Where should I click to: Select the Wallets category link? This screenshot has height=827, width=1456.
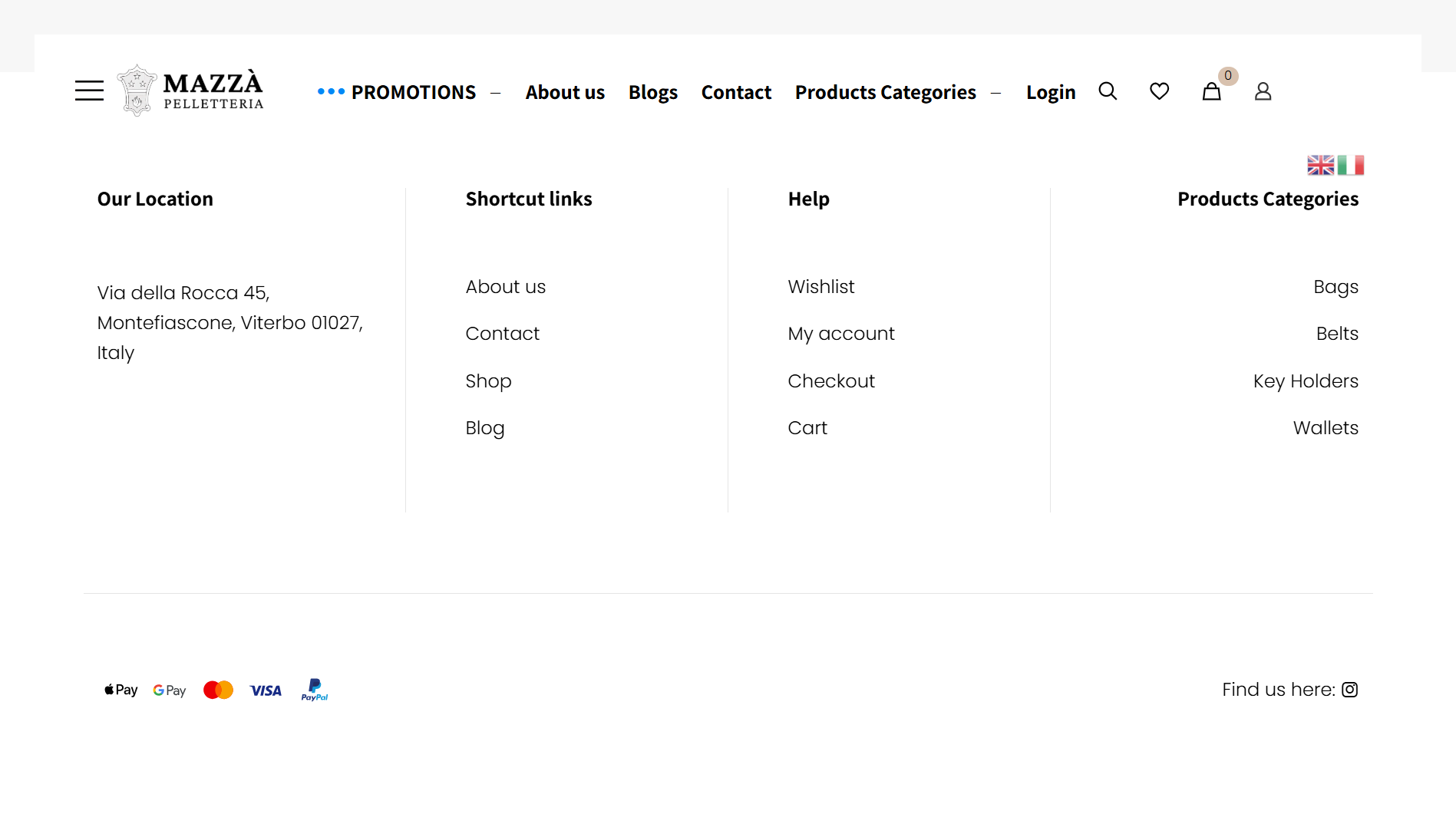point(1326,428)
